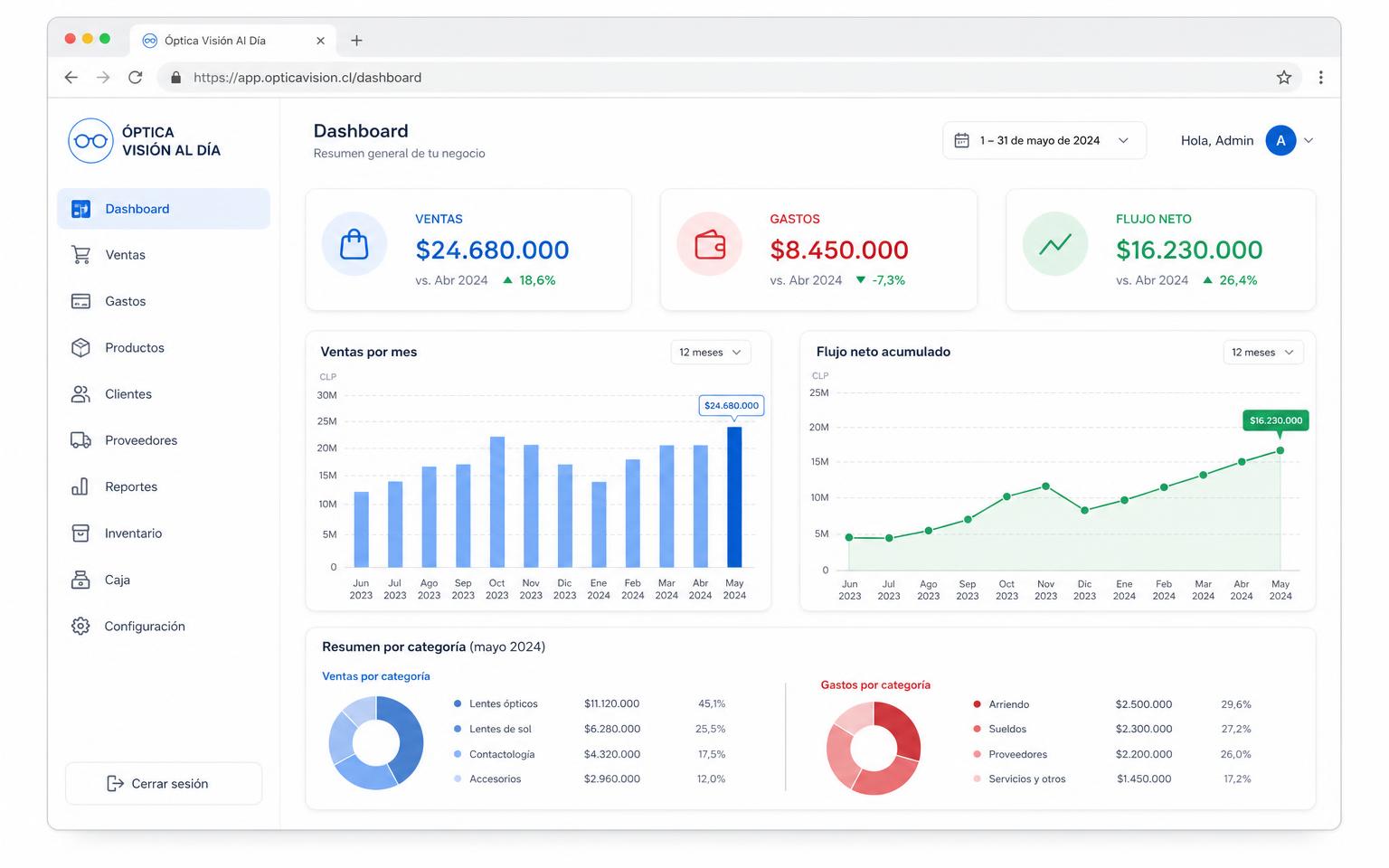Click the green trend icon on Flujo Neto card
1389x868 pixels.
[x=1055, y=244]
